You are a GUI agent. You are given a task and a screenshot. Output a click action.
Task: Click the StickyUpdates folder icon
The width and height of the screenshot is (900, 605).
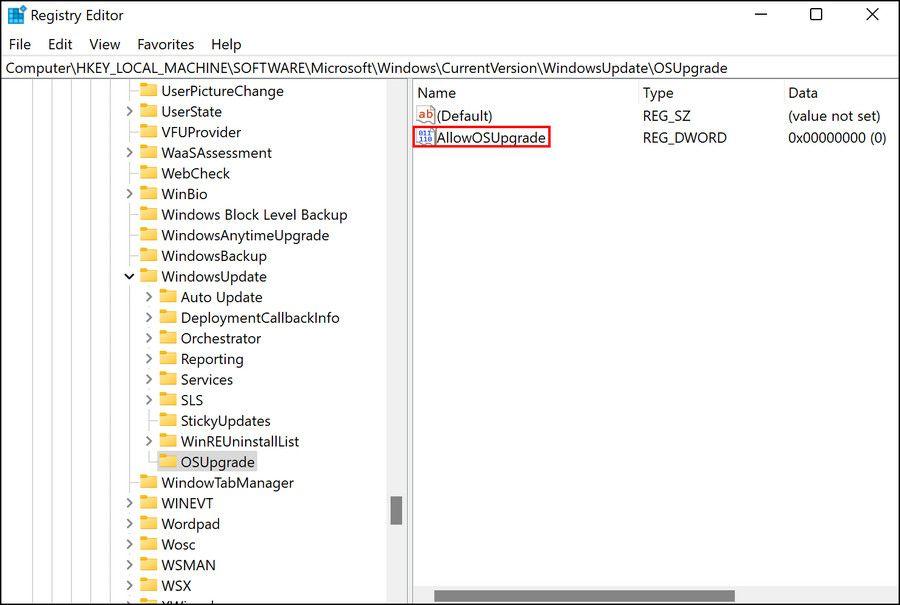pos(168,420)
